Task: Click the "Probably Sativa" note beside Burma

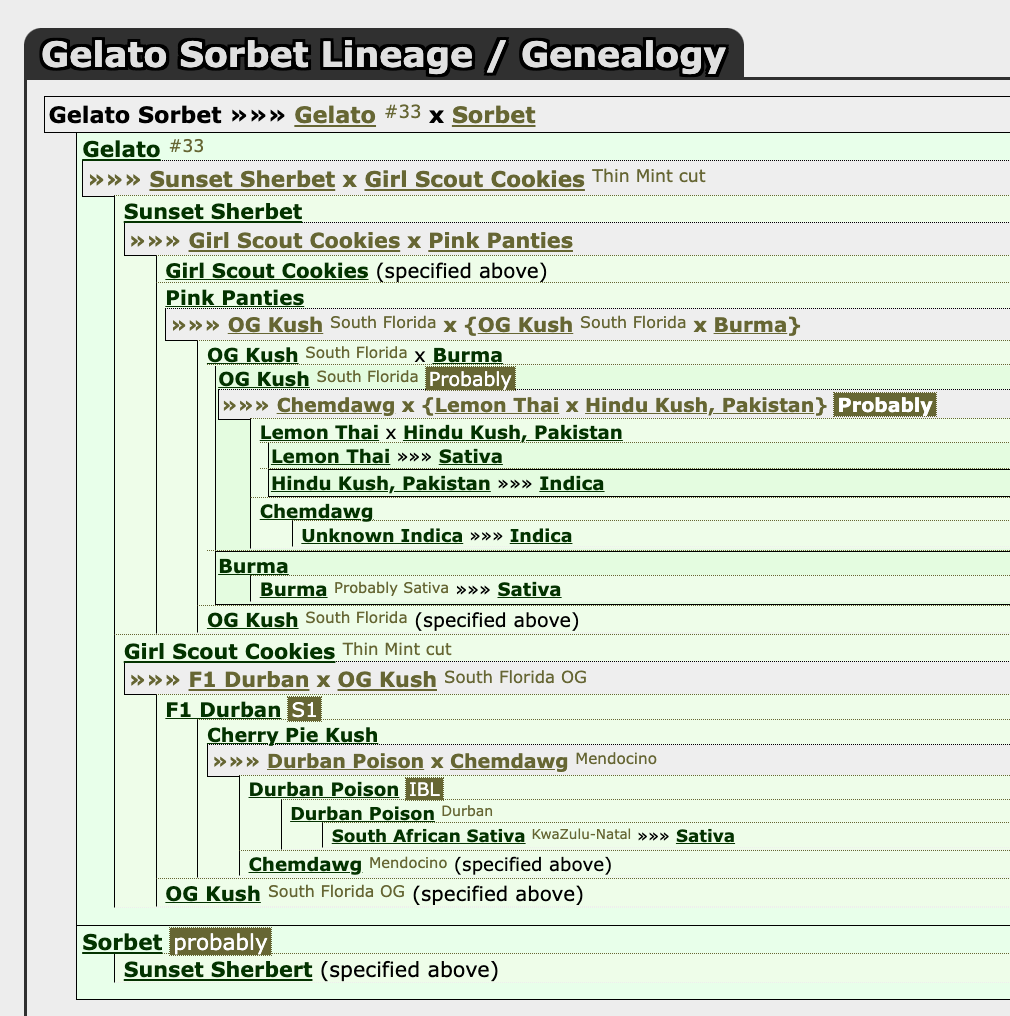Action: point(391,588)
